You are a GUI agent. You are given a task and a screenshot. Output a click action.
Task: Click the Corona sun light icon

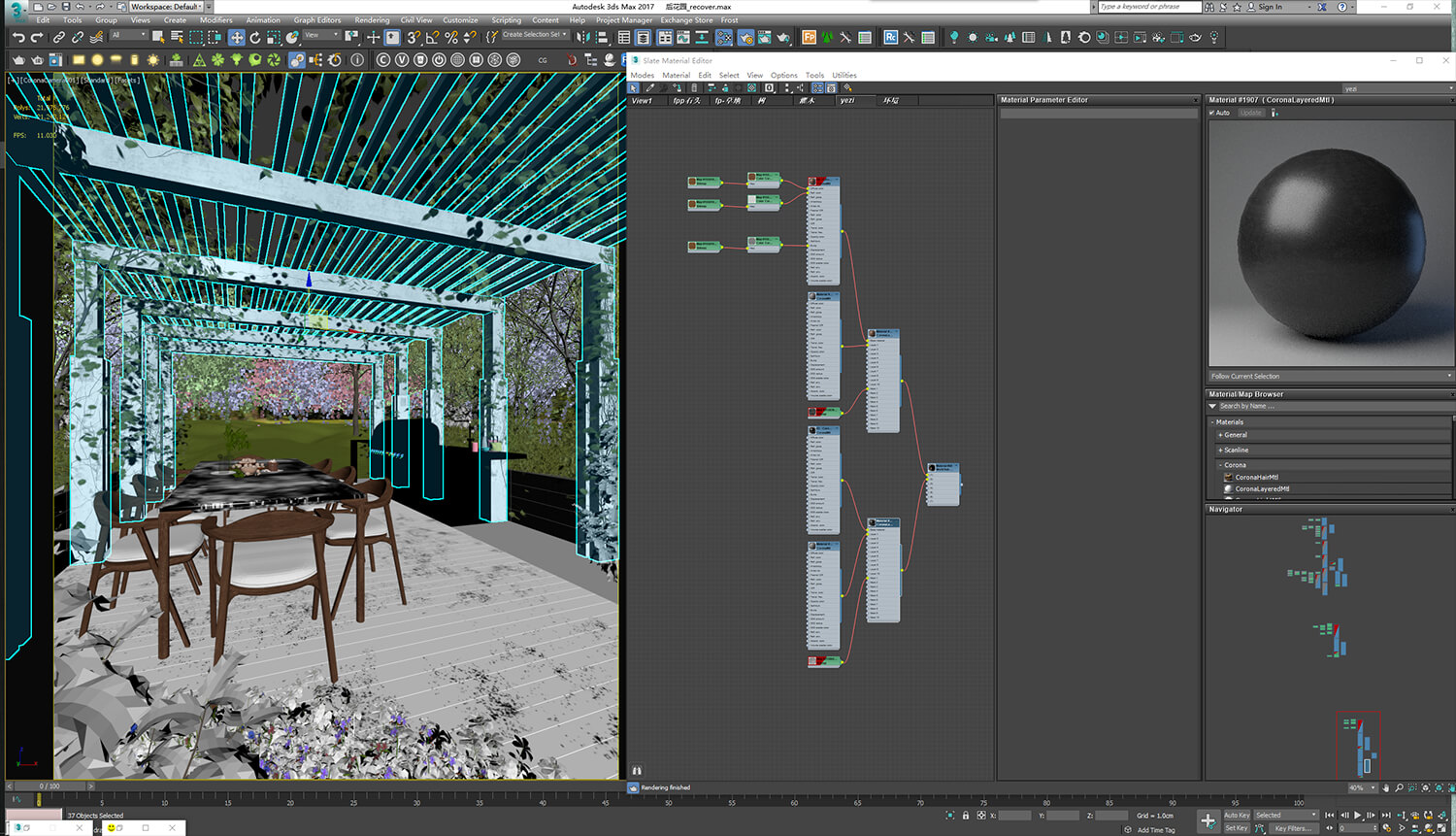coord(152,60)
